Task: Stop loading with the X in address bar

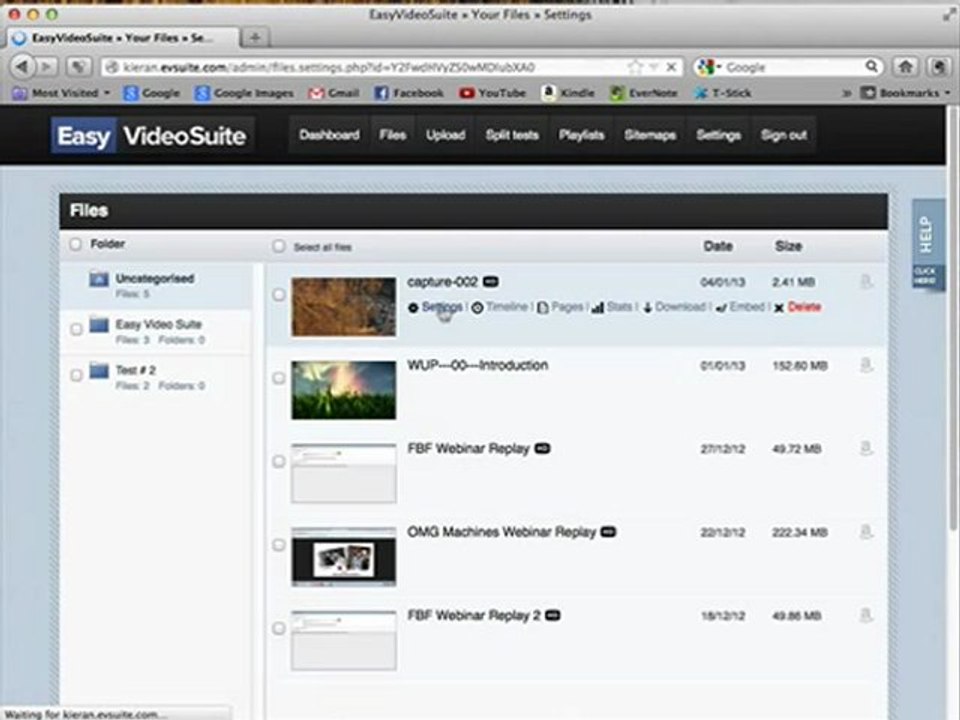Action: click(671, 67)
